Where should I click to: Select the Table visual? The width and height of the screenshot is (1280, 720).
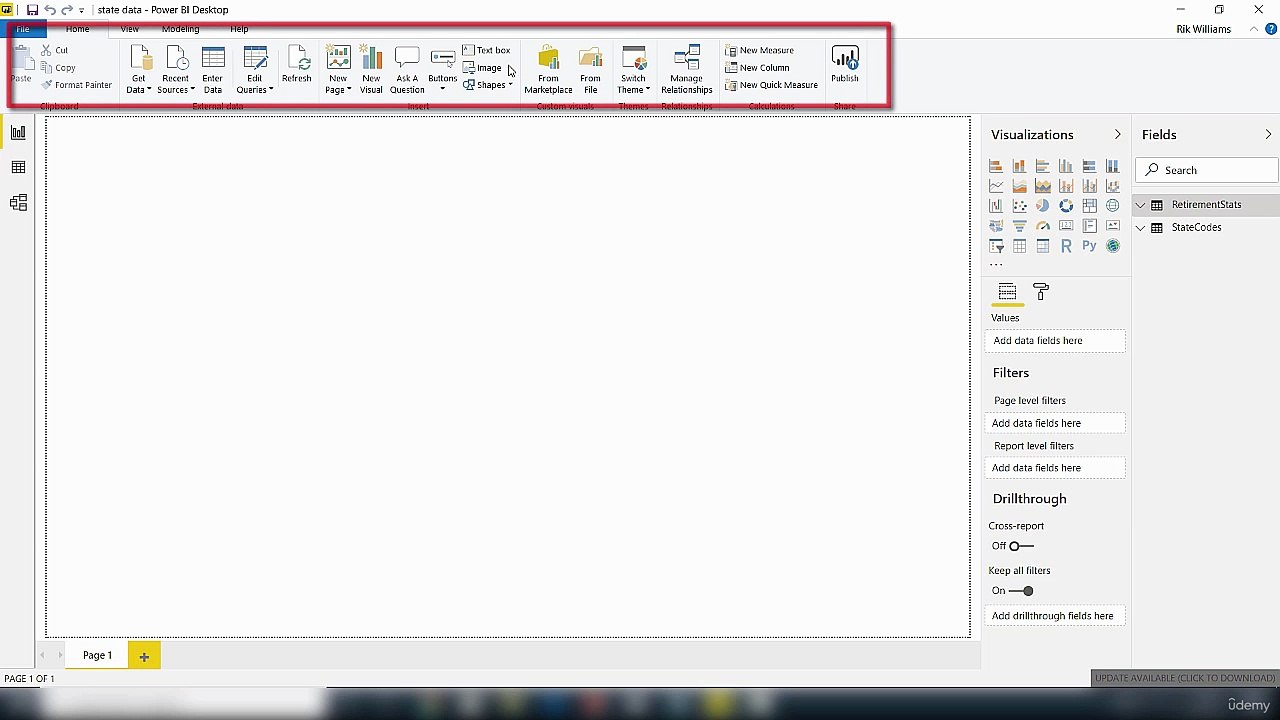1019,246
